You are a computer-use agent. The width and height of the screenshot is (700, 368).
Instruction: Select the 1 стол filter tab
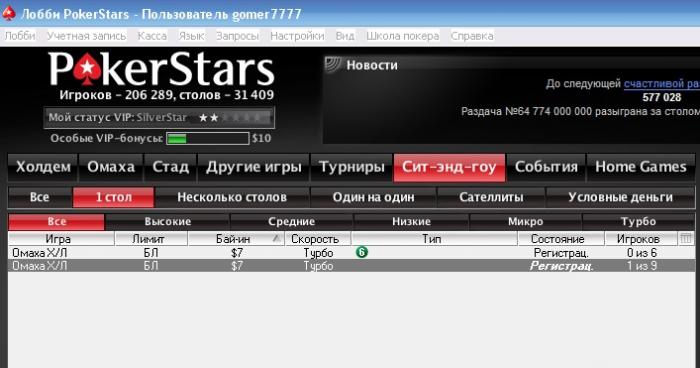(x=113, y=197)
